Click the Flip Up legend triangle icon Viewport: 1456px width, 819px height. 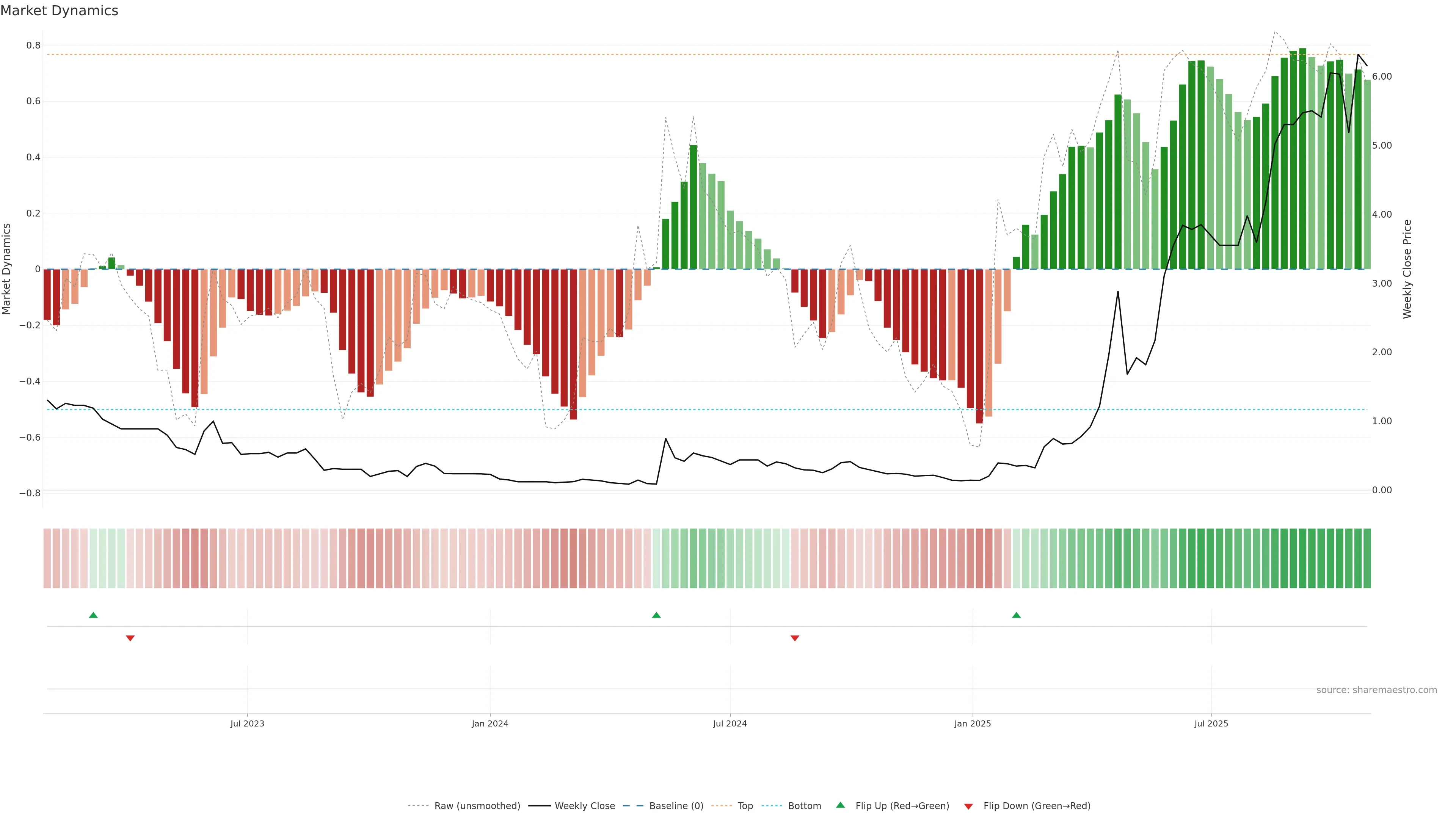(841, 805)
